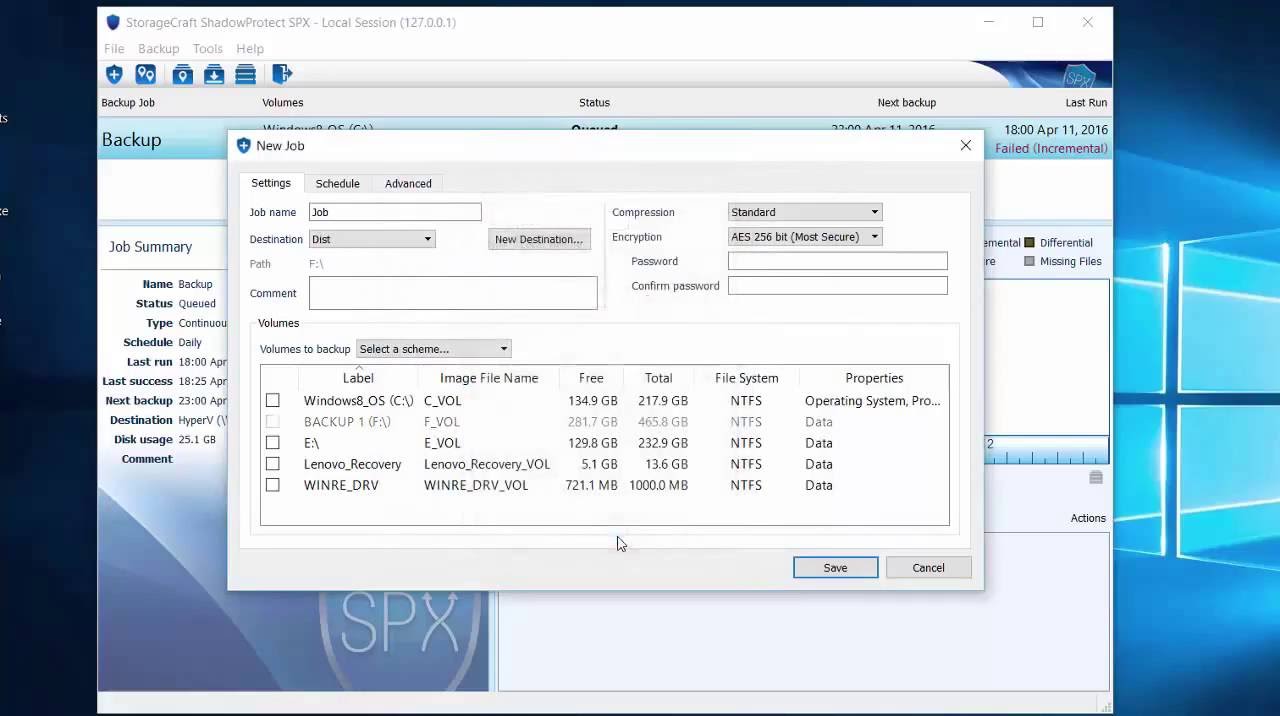The height and width of the screenshot is (716, 1280).
Task: Check the Lenovo_Recovery volume checkbox
Action: point(272,464)
